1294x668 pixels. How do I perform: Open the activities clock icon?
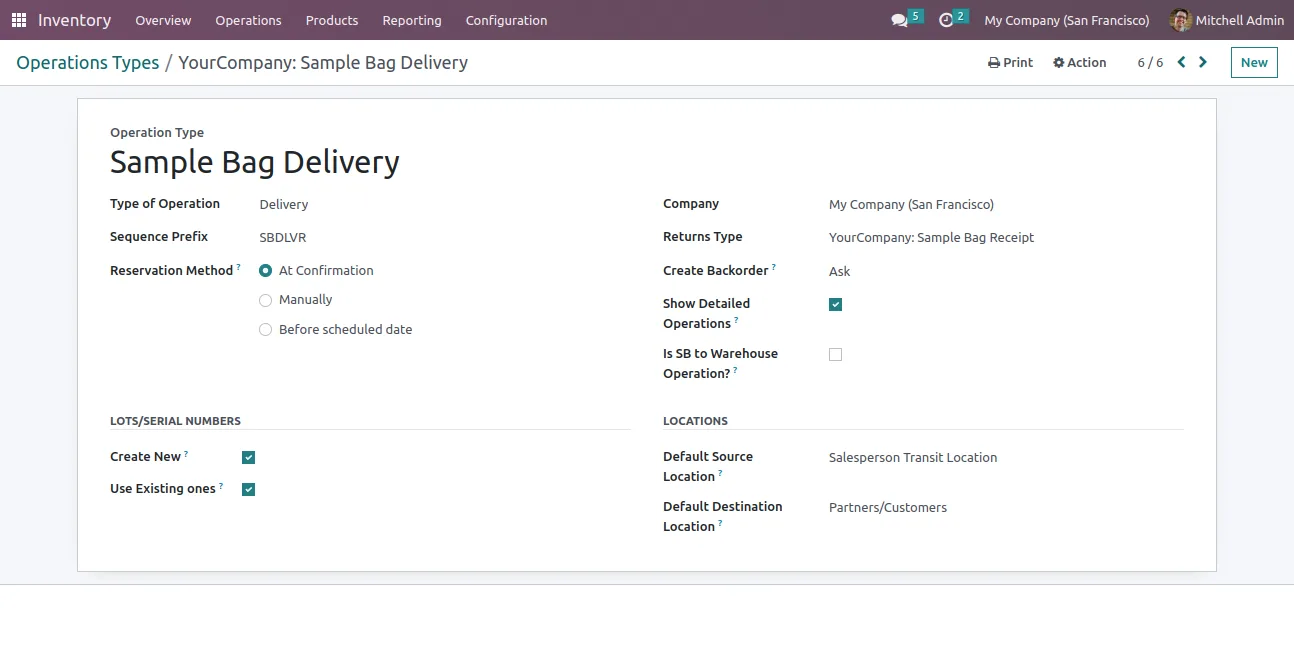946,20
